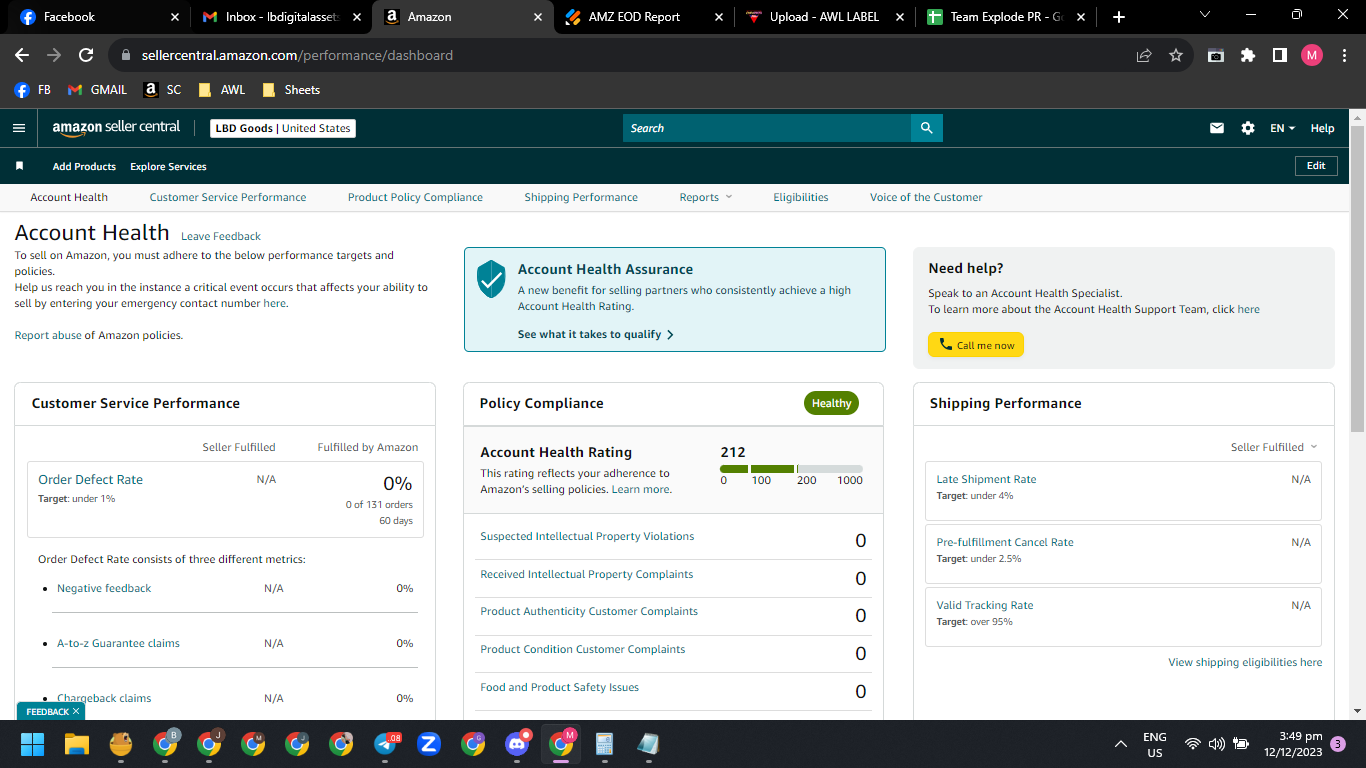Switch to the AMZ EOD Report browser tab

tap(644, 17)
